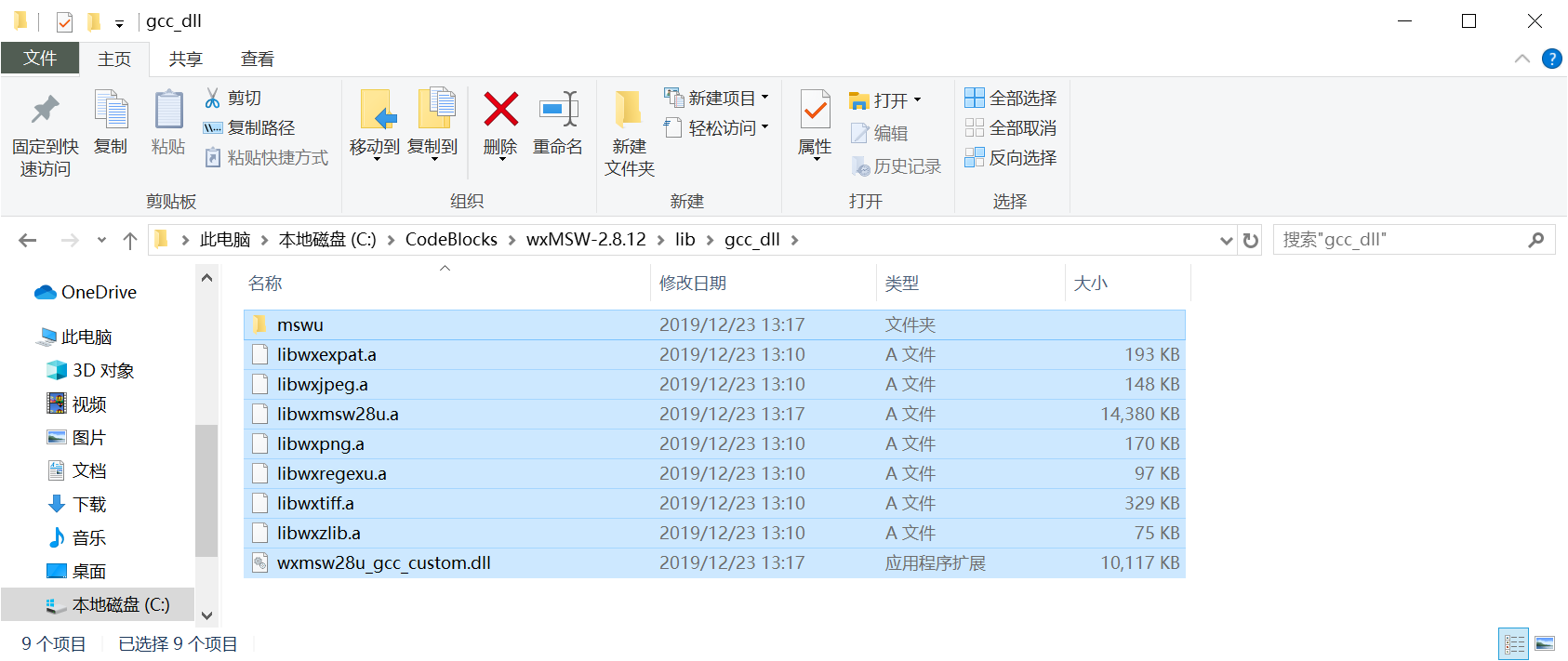
Task: Select the libwxregexu.a file
Action: tap(714, 473)
